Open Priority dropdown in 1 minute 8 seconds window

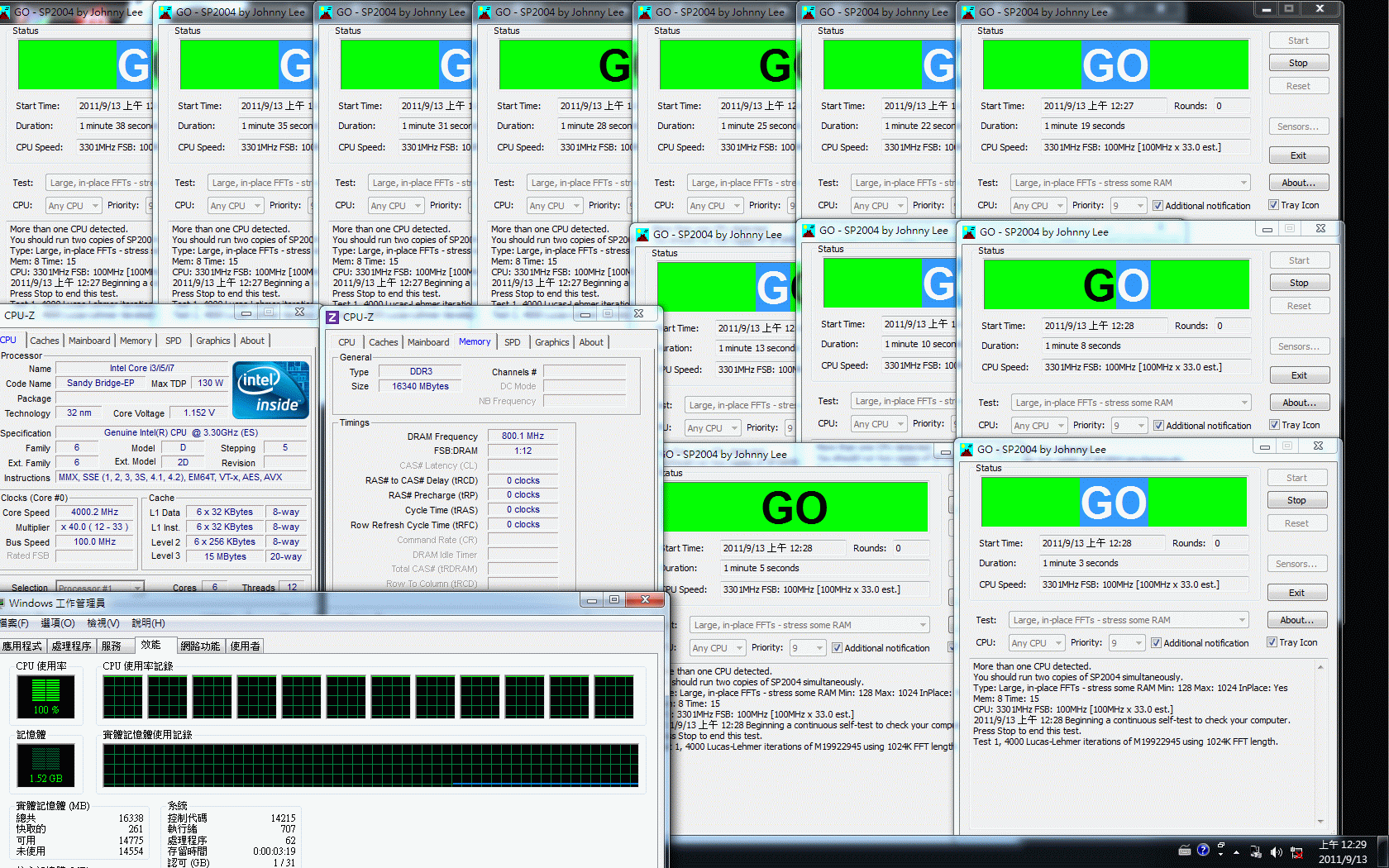[x=1129, y=426]
